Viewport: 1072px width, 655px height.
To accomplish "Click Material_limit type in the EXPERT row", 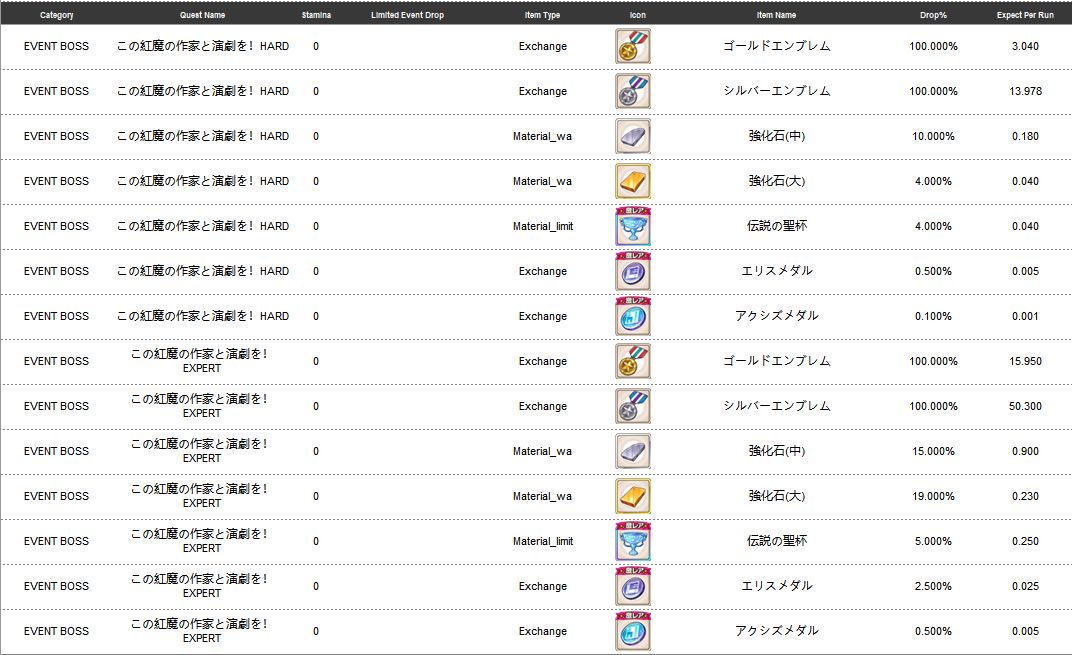I will 543,542.
